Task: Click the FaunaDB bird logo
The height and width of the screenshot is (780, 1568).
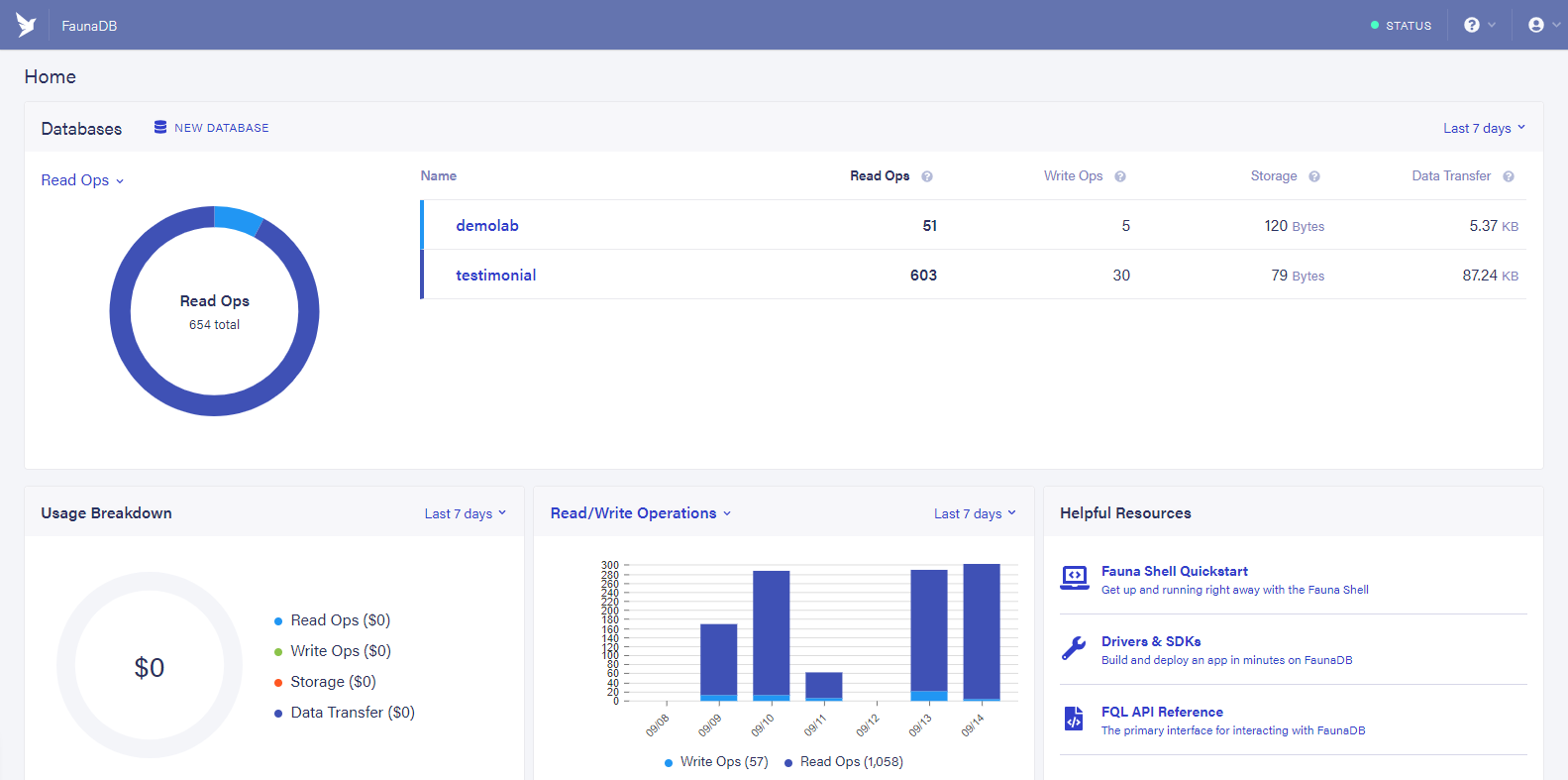Action: (x=26, y=25)
